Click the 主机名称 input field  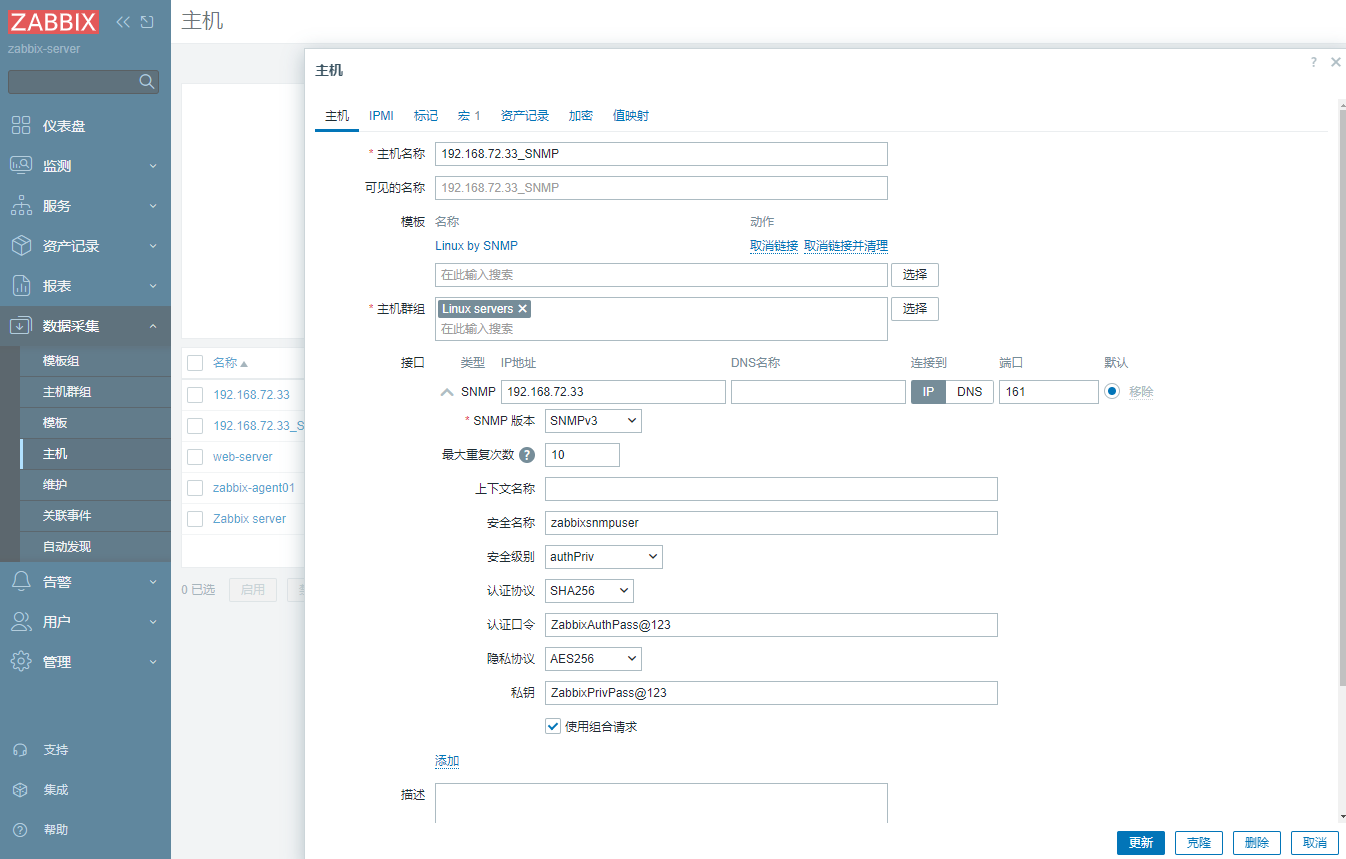661,154
